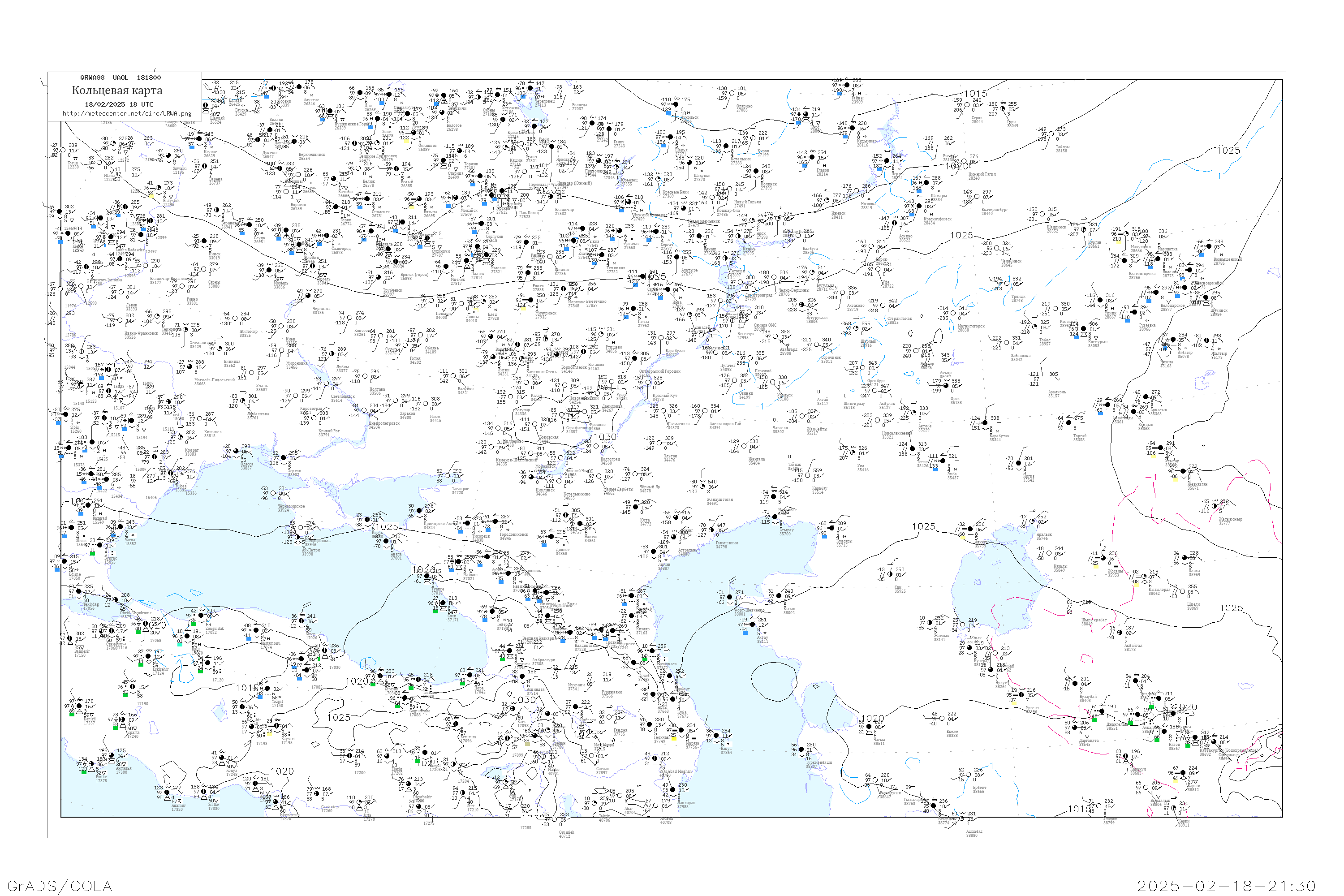
Task: Click the GrADS/COLA logo text
Action: 60,885
